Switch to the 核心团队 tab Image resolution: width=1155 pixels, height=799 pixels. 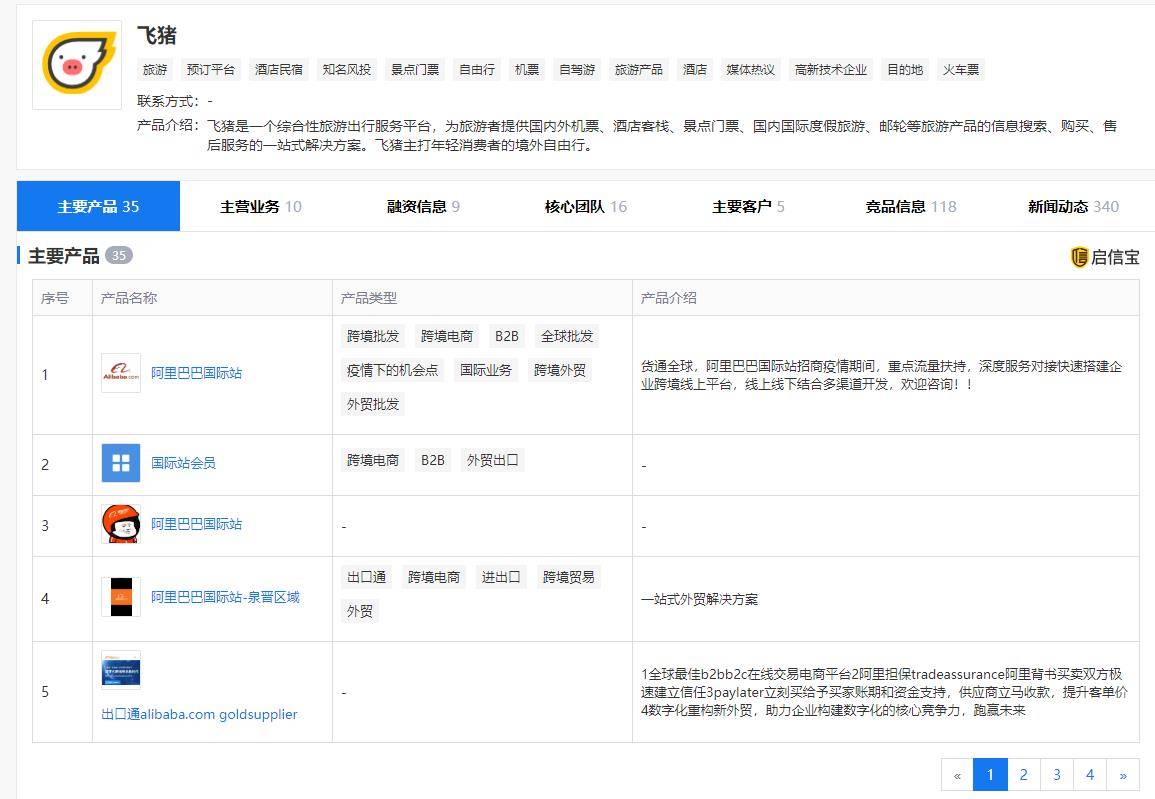[586, 206]
